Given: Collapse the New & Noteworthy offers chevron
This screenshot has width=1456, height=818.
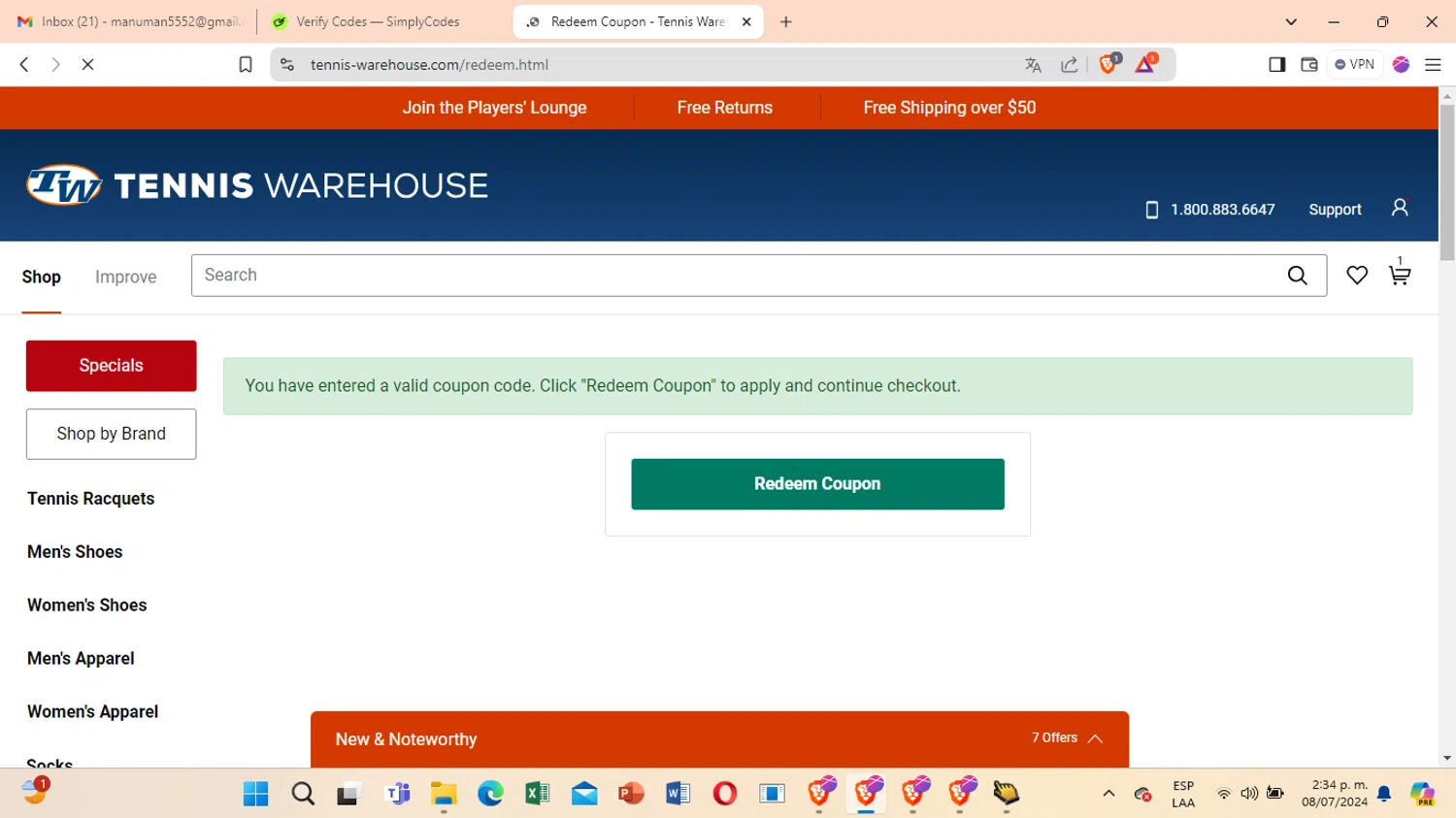Looking at the screenshot, I should [x=1095, y=738].
